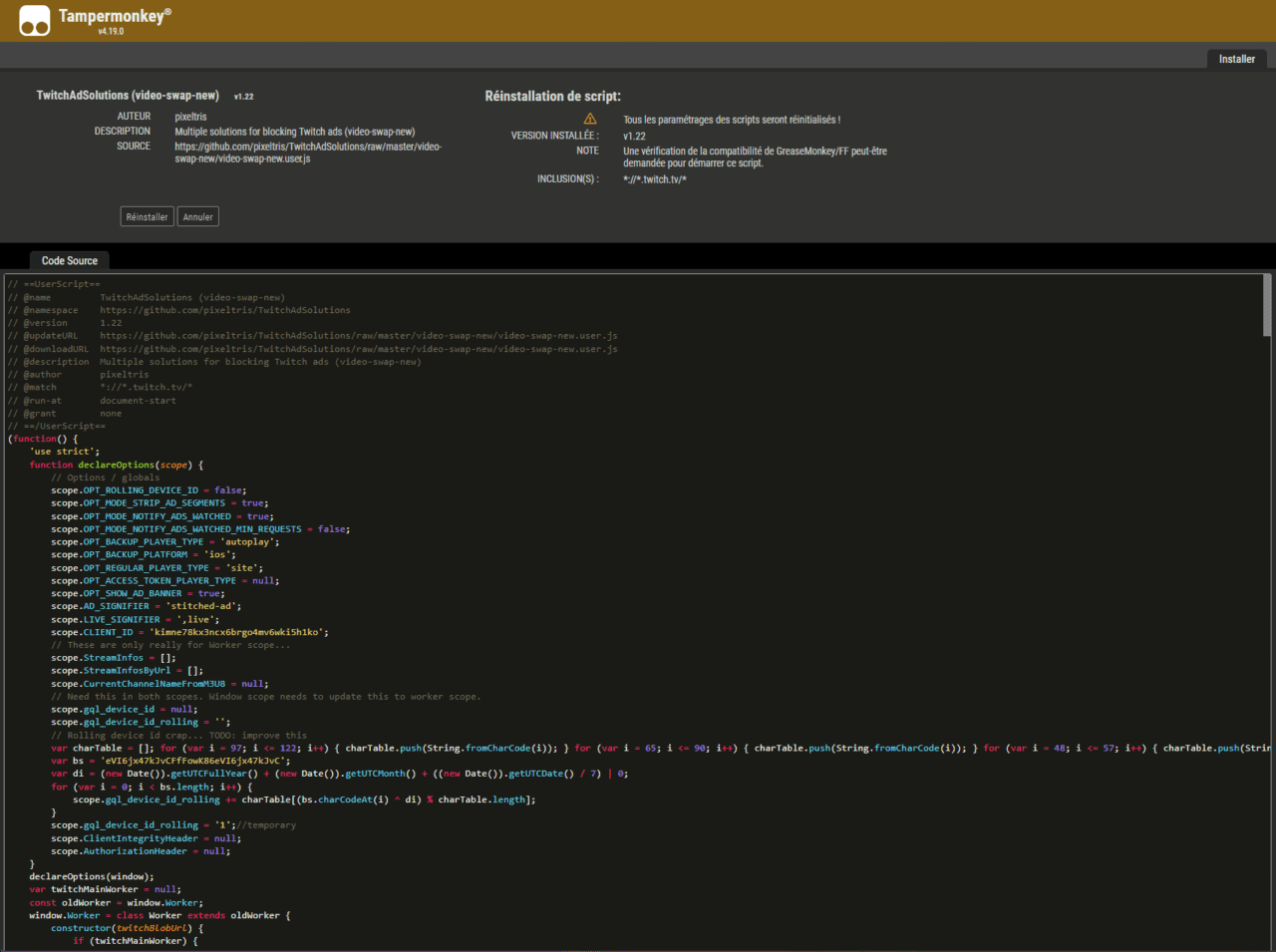
Task: Click the INCLUSION(S) label
Action: (x=568, y=179)
